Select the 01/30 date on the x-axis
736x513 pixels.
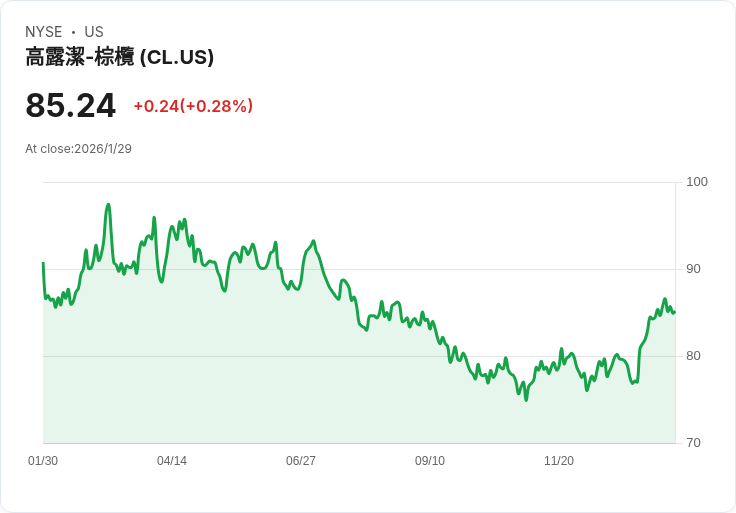[43, 461]
